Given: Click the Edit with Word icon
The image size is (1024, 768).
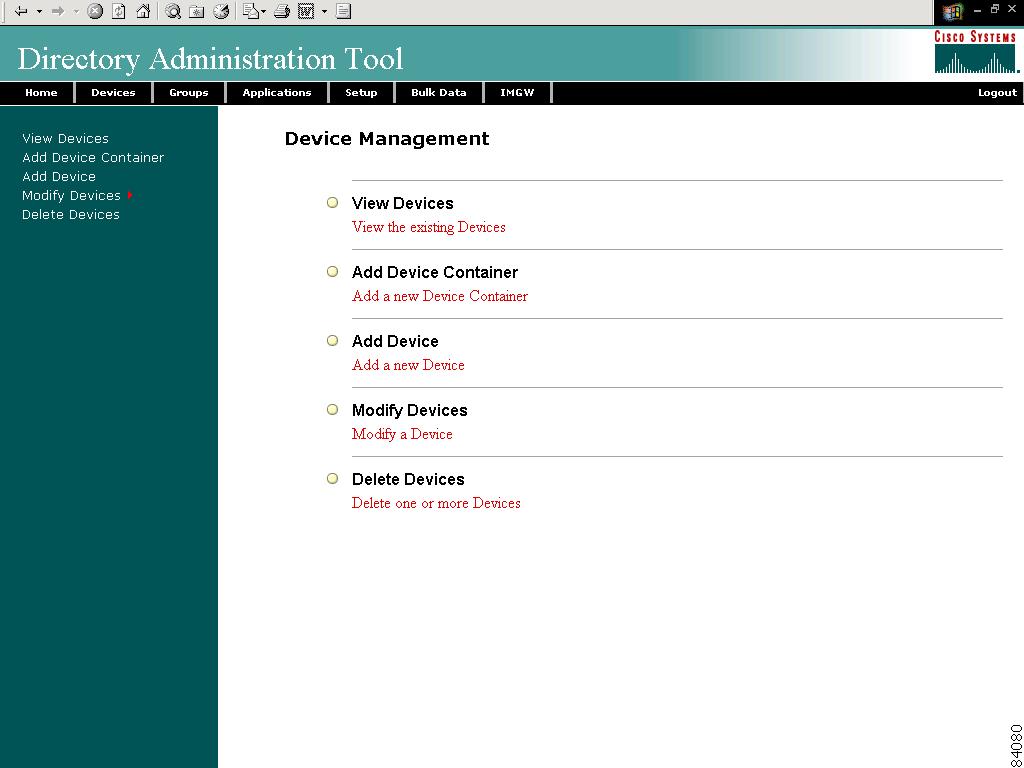Looking at the screenshot, I should pyautogui.click(x=306, y=11).
